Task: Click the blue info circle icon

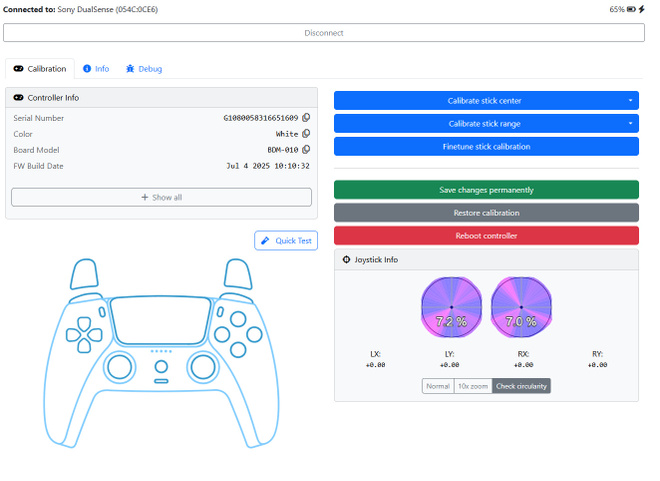Action: tap(87, 69)
